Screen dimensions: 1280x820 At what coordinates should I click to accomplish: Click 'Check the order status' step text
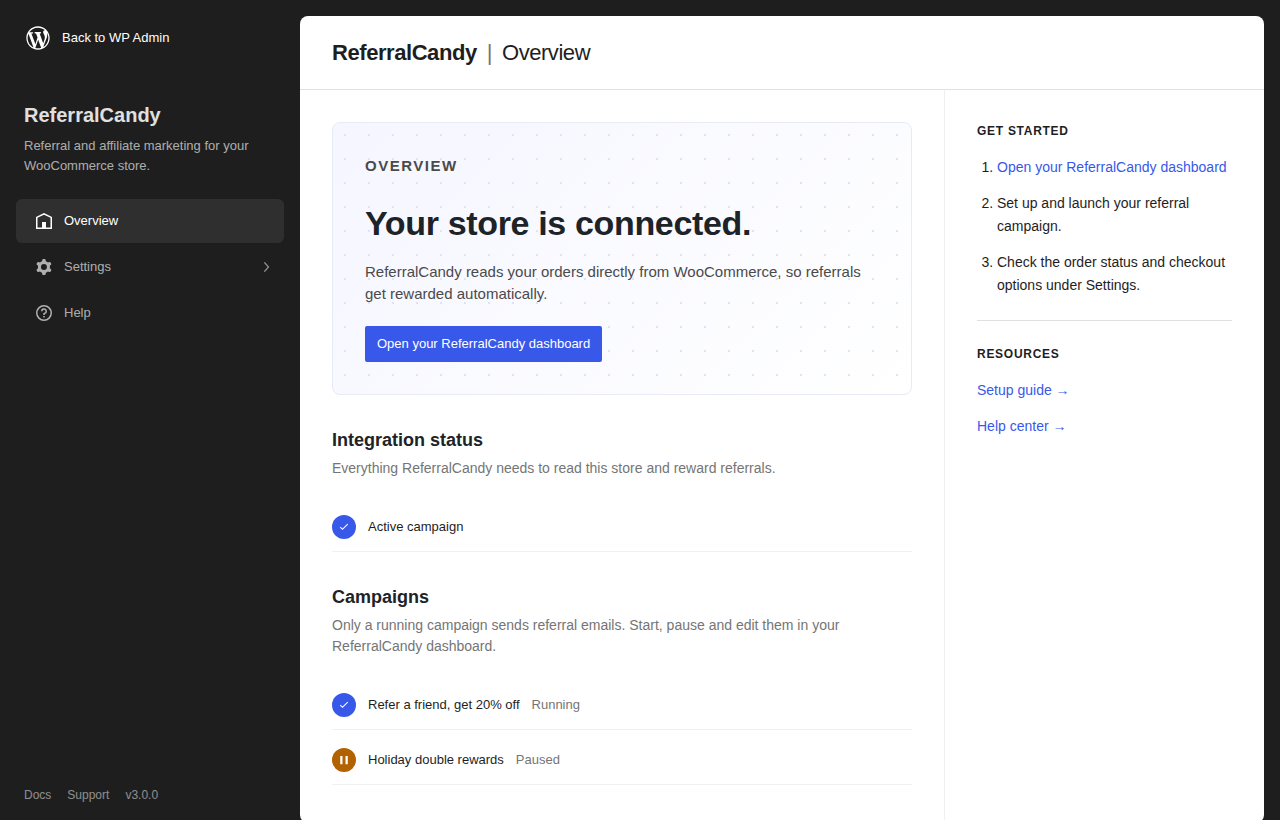click(1111, 274)
